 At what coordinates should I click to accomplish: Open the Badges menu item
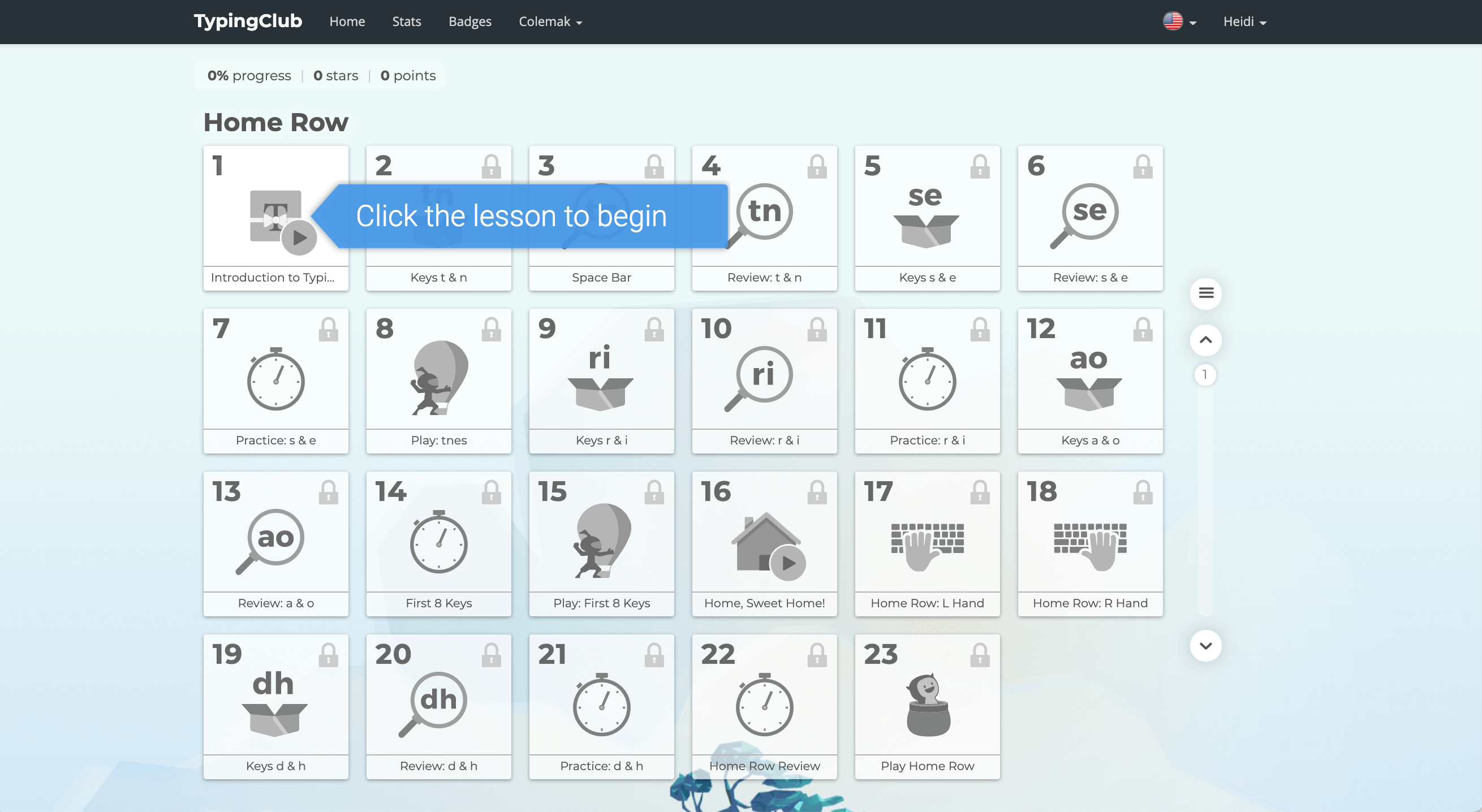coord(469,22)
